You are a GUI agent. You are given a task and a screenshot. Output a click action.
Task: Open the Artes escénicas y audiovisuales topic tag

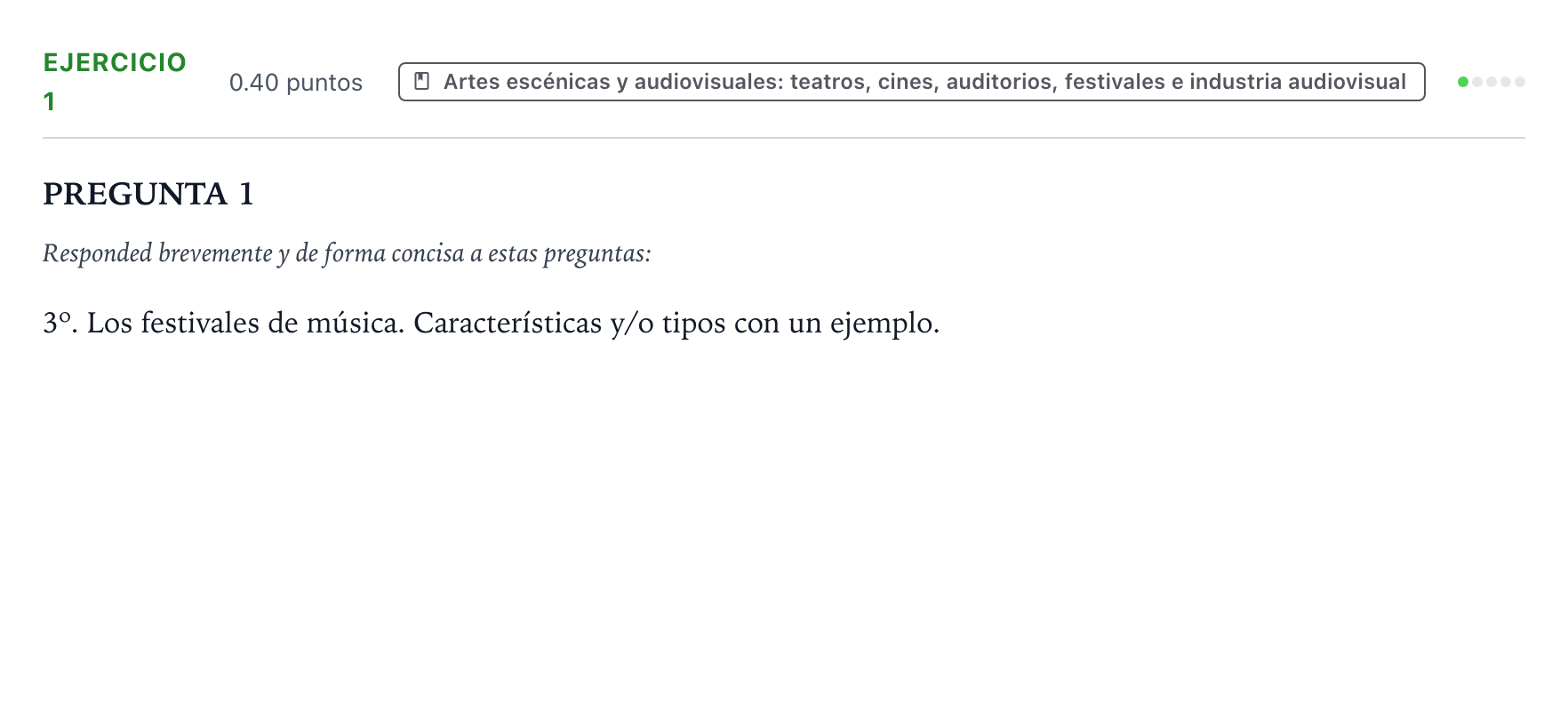[911, 82]
